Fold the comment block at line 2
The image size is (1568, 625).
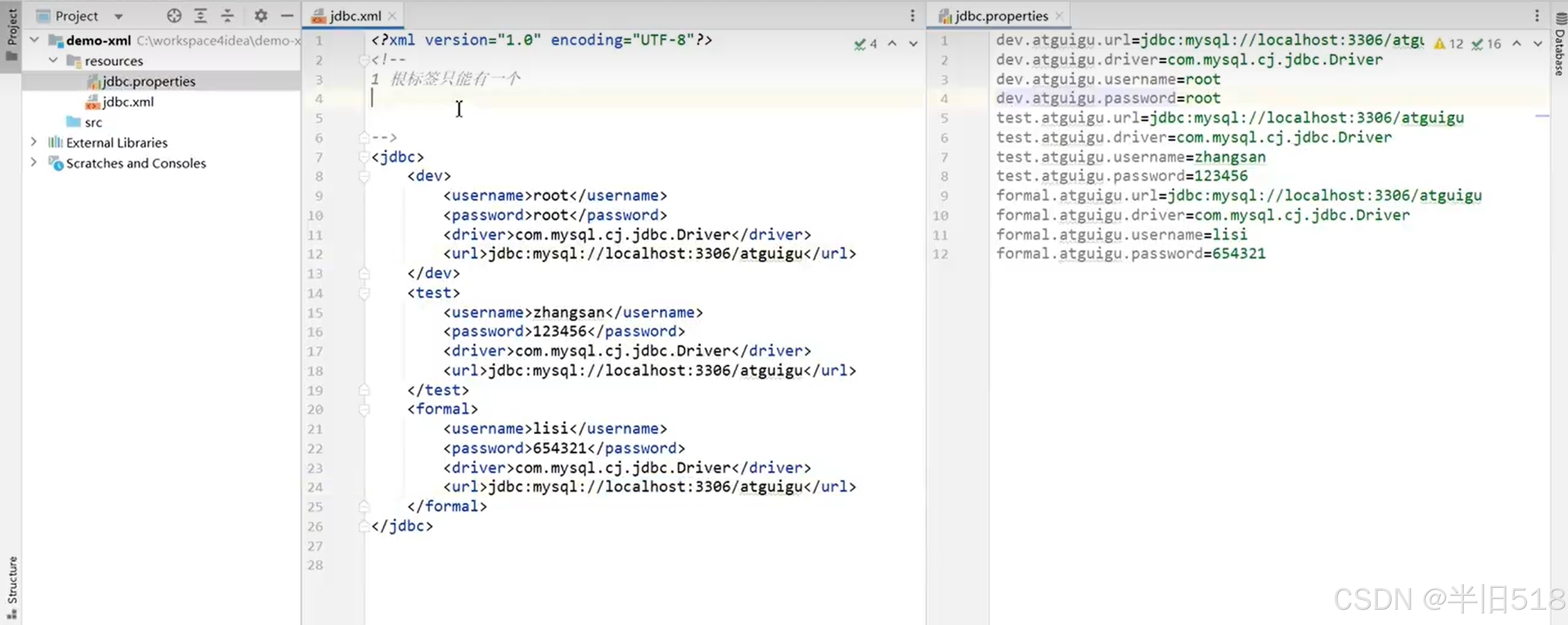pyautogui.click(x=364, y=60)
